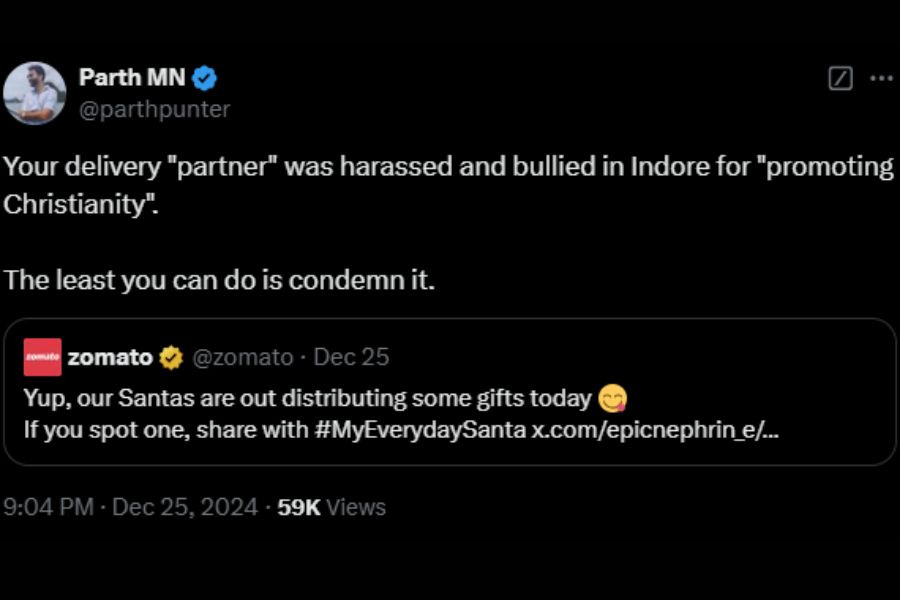The height and width of the screenshot is (600, 900).
Task: Click the Grok slash-square icon
Action: pyautogui.click(x=841, y=79)
